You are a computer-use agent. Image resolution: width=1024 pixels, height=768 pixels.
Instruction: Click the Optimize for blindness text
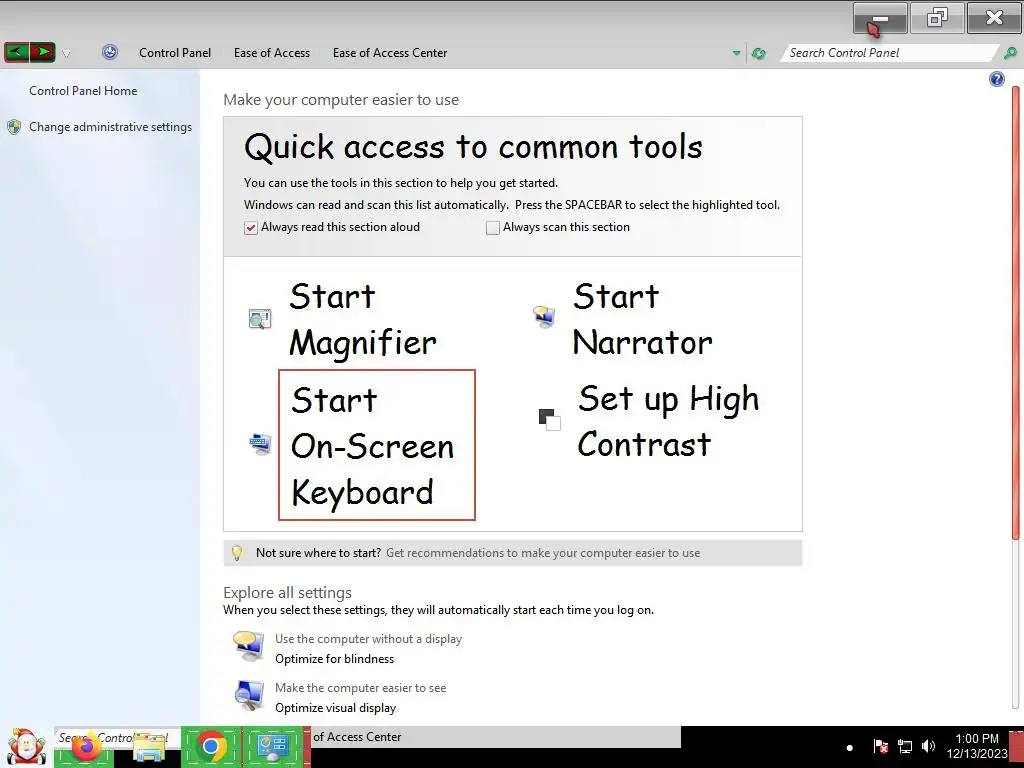[x=334, y=659]
